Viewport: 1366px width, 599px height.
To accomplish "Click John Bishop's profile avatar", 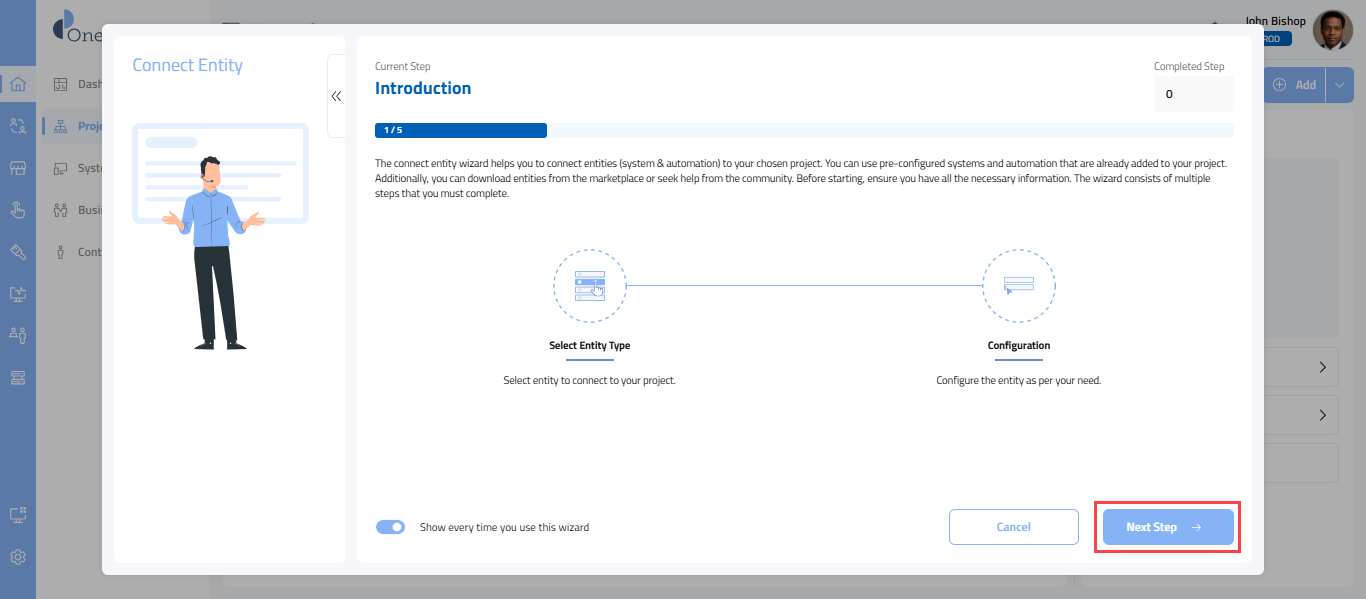I will 1331,30.
